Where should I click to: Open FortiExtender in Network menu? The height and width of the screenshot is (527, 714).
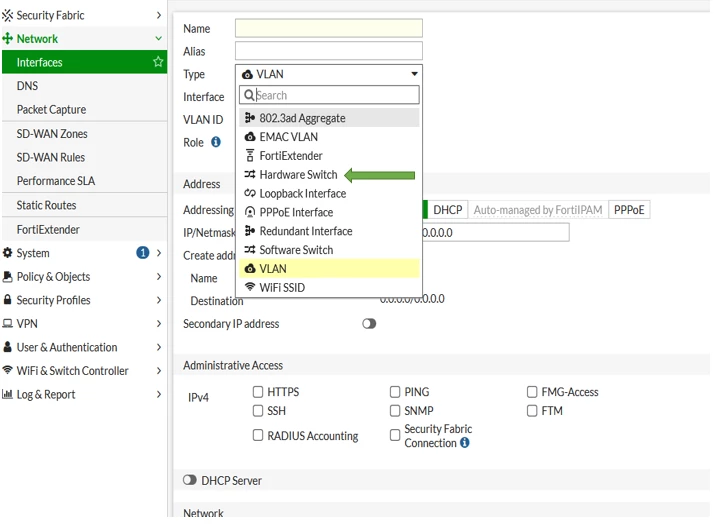pyautogui.click(x=84, y=230)
